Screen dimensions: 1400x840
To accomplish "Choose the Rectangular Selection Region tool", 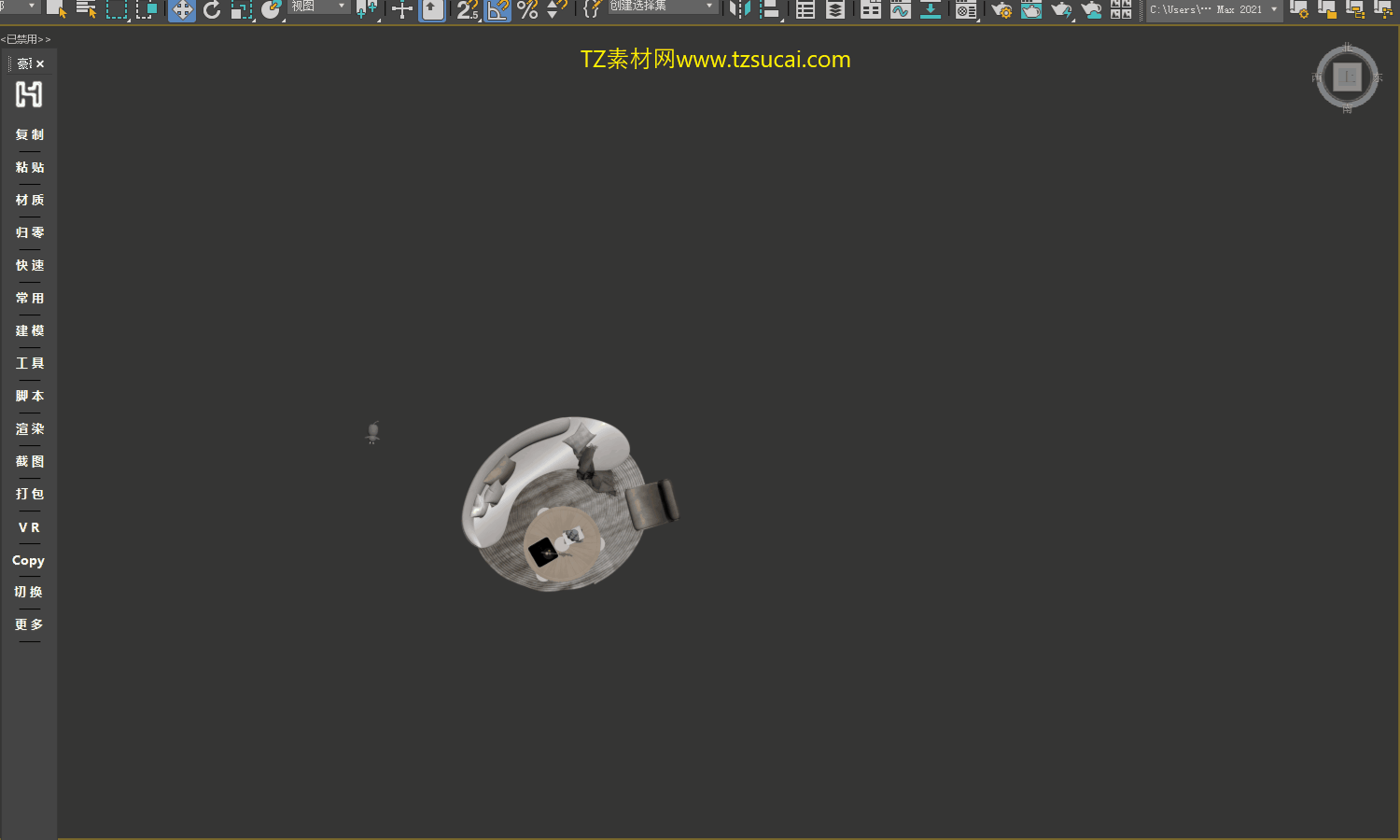I will 117,9.
